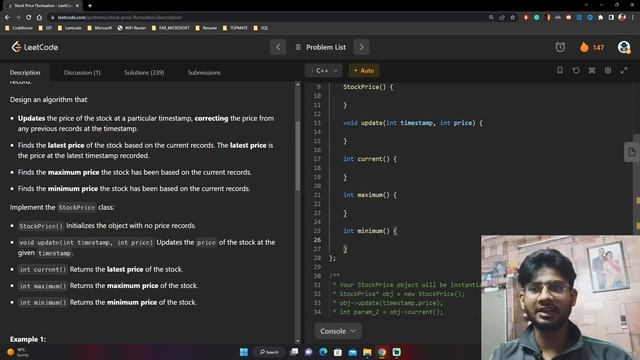
Task: Open editor keyboard shortcuts icon
Action: coord(592,70)
